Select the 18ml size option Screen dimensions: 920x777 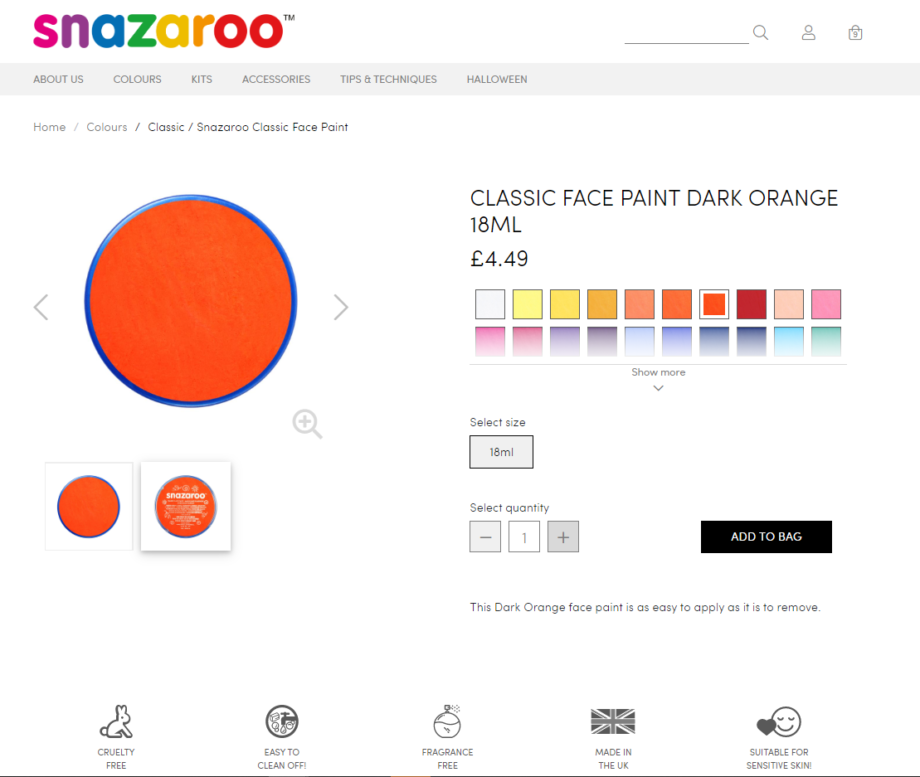[501, 452]
